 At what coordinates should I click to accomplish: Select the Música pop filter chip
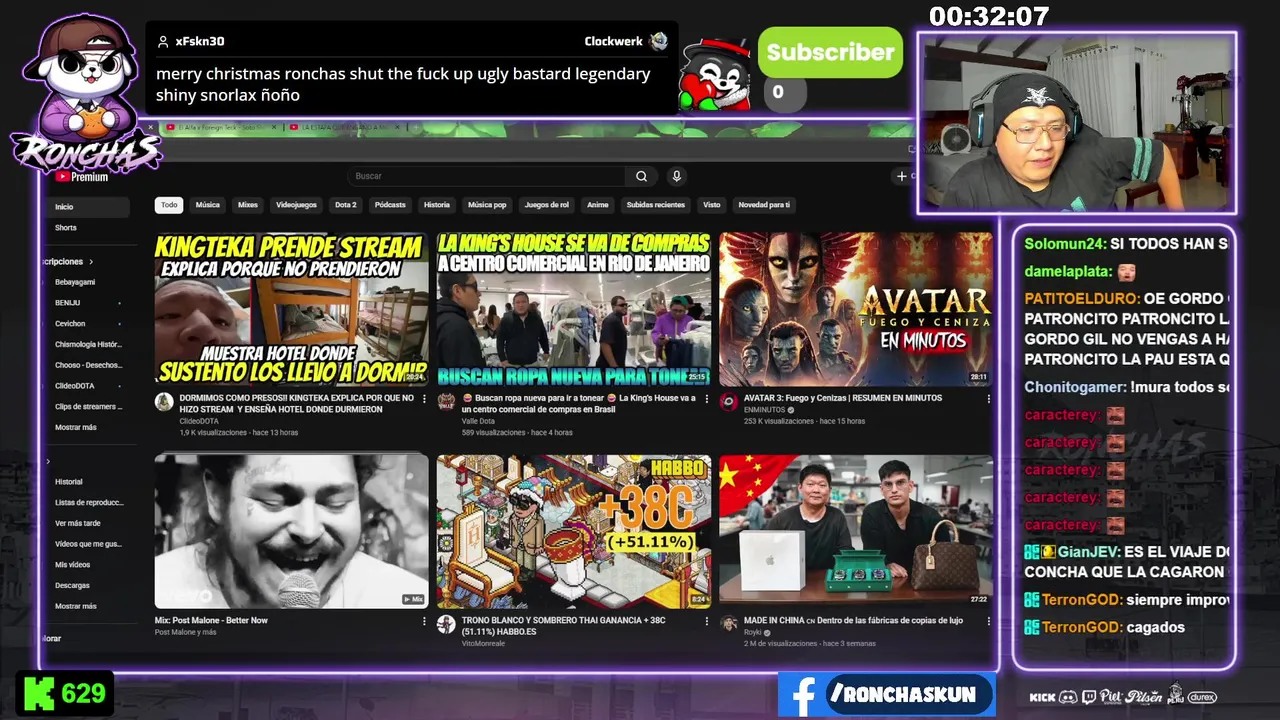tap(487, 205)
